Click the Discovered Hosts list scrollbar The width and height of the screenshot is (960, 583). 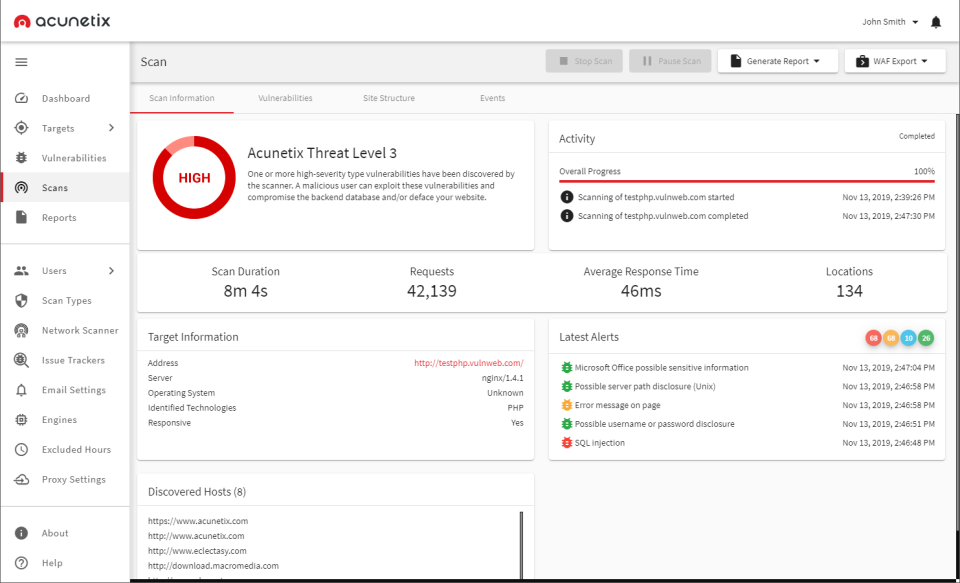[x=522, y=545]
